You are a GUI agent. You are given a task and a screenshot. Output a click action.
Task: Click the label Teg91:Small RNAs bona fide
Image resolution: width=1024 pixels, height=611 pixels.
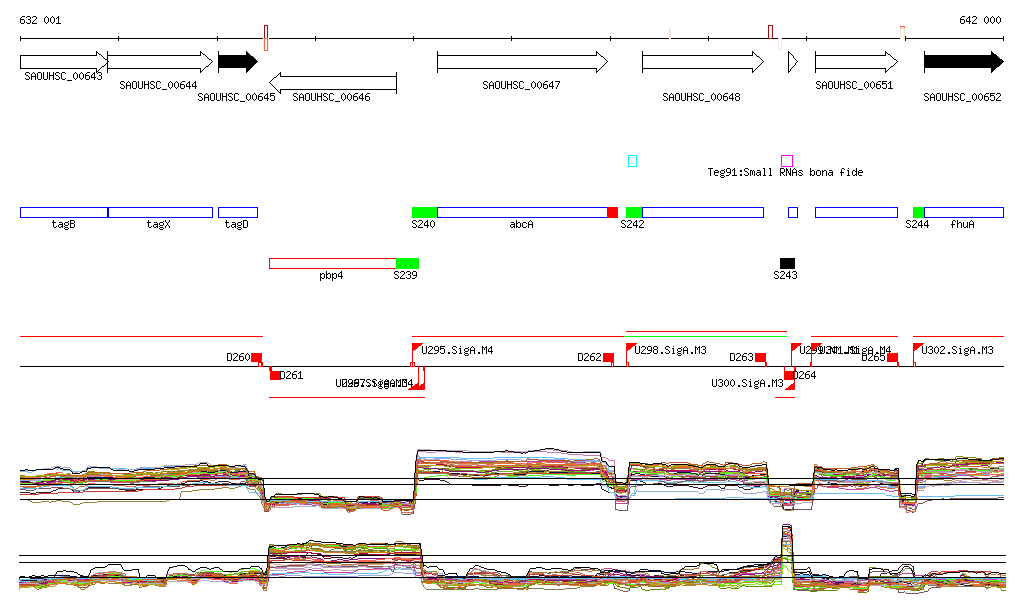785,172
